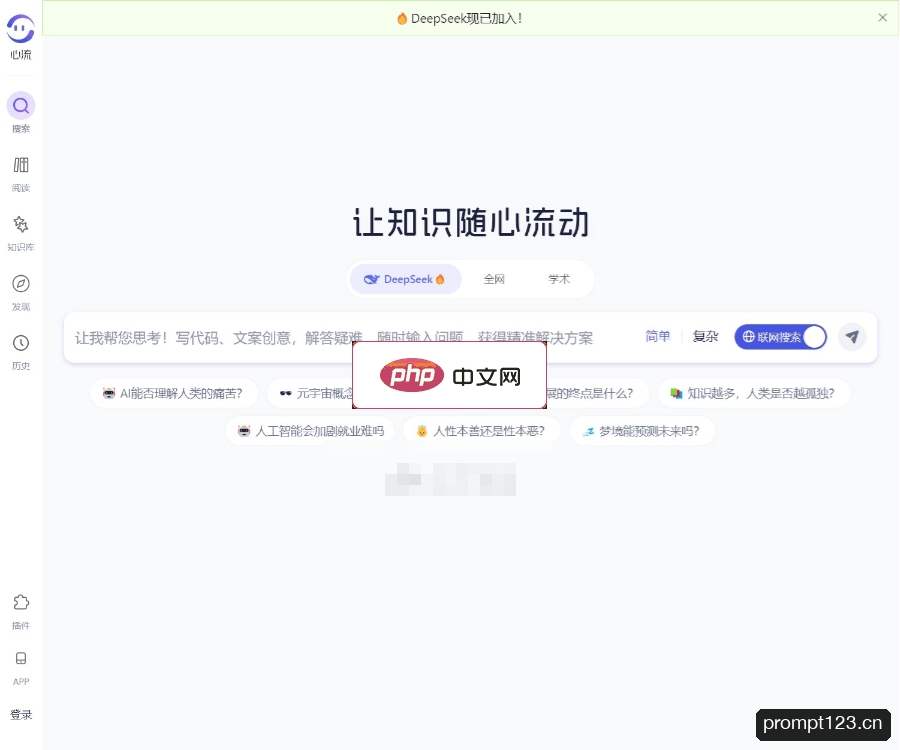Open the 知识库 knowledge base icon

click(x=21, y=224)
